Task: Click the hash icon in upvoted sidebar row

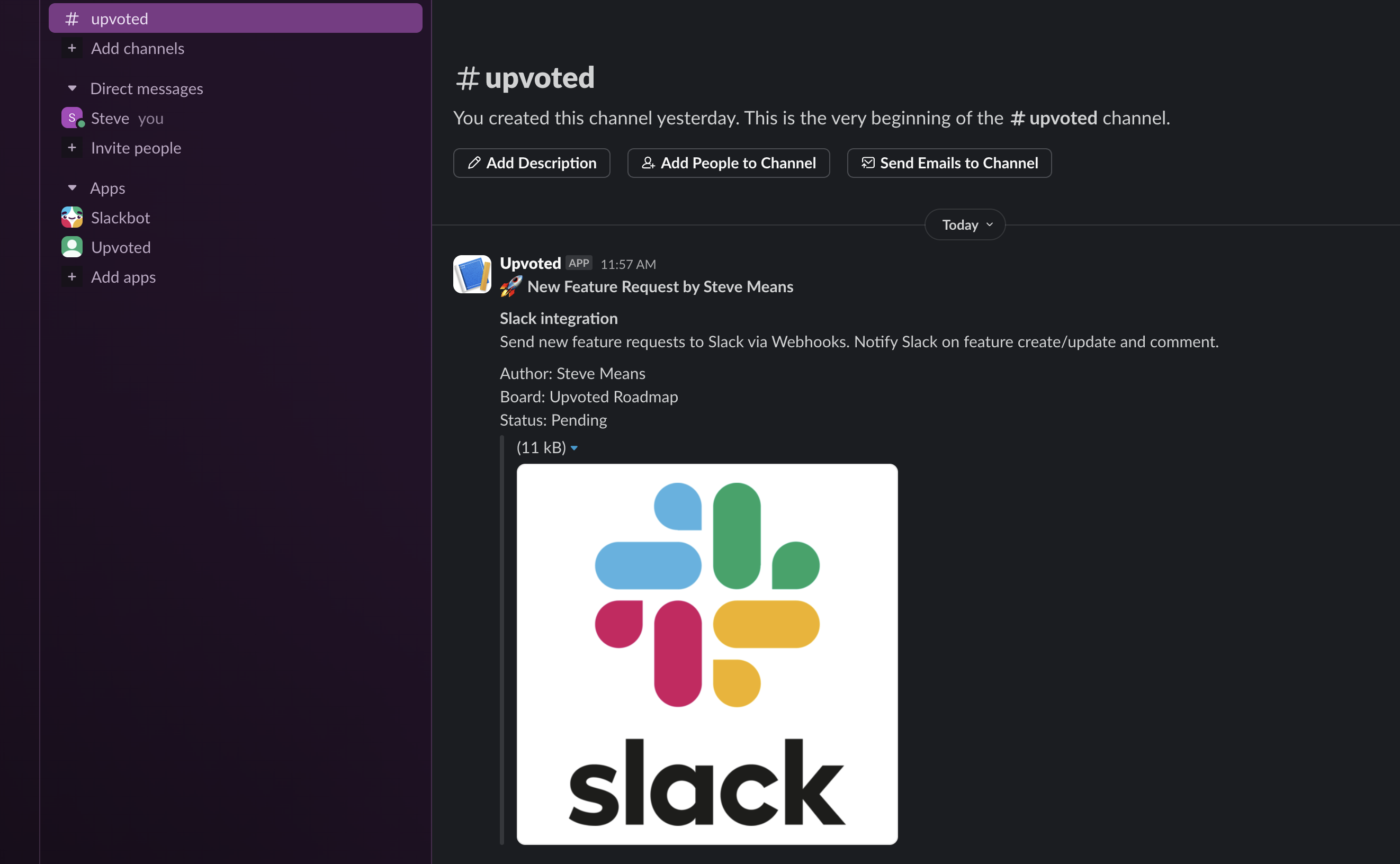Action: click(x=72, y=19)
